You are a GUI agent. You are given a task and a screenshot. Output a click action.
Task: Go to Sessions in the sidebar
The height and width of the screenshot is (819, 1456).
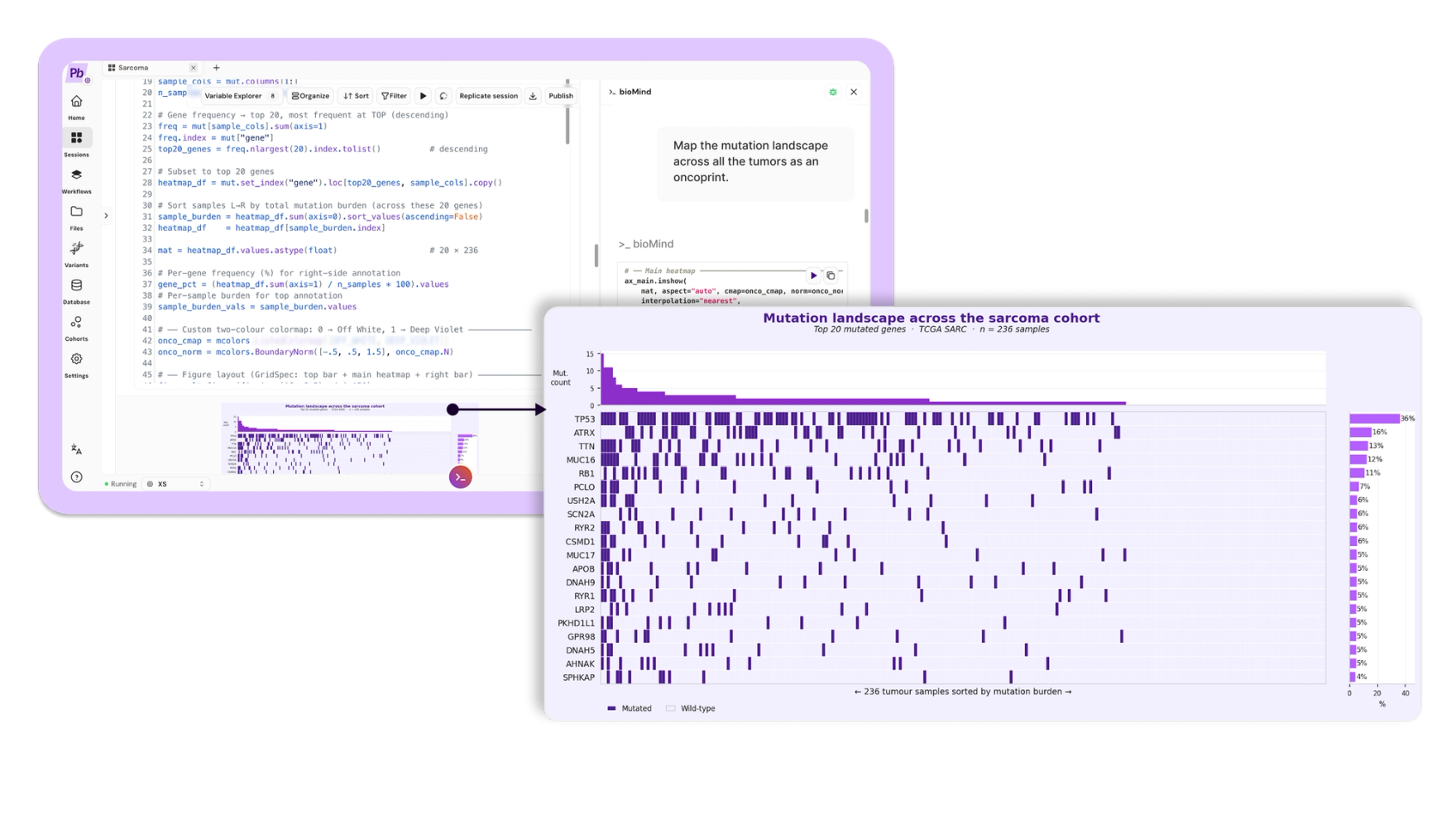pyautogui.click(x=76, y=143)
